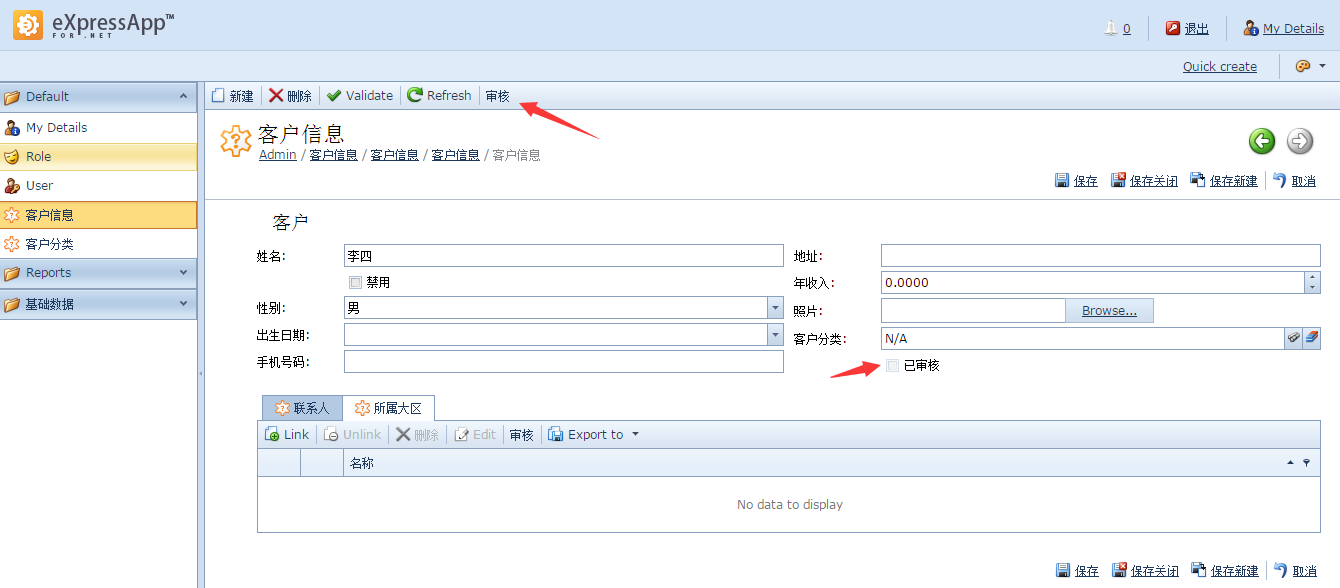
Task: Toggle the 禁用 checkbox
Action: pyautogui.click(x=355, y=283)
